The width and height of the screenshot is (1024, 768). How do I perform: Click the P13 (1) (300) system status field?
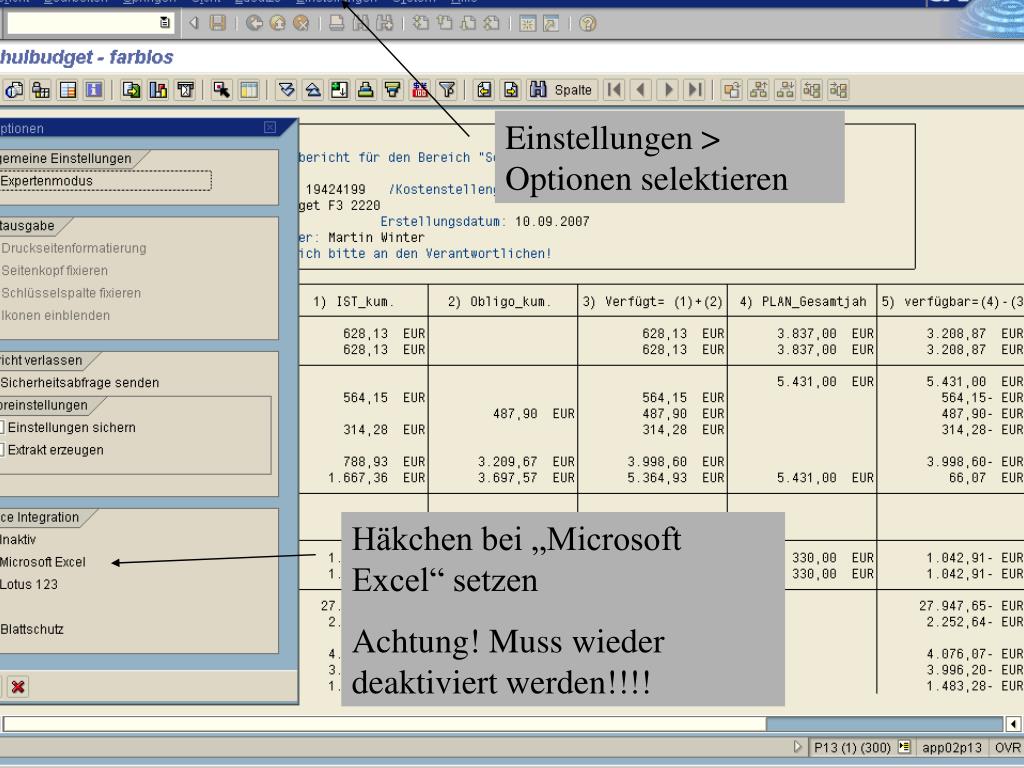(852, 747)
